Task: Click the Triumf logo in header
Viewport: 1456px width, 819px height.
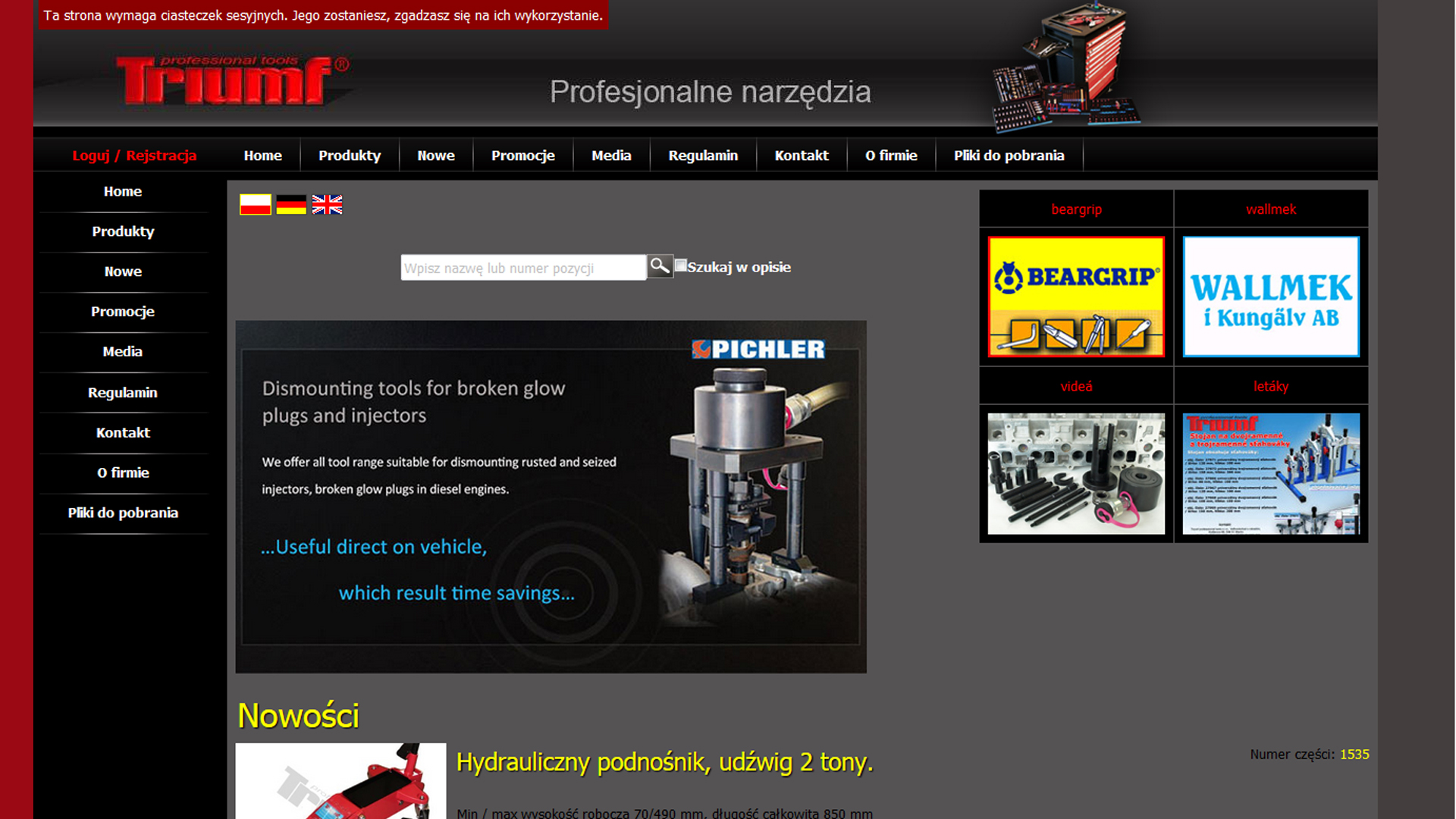Action: coord(233,80)
